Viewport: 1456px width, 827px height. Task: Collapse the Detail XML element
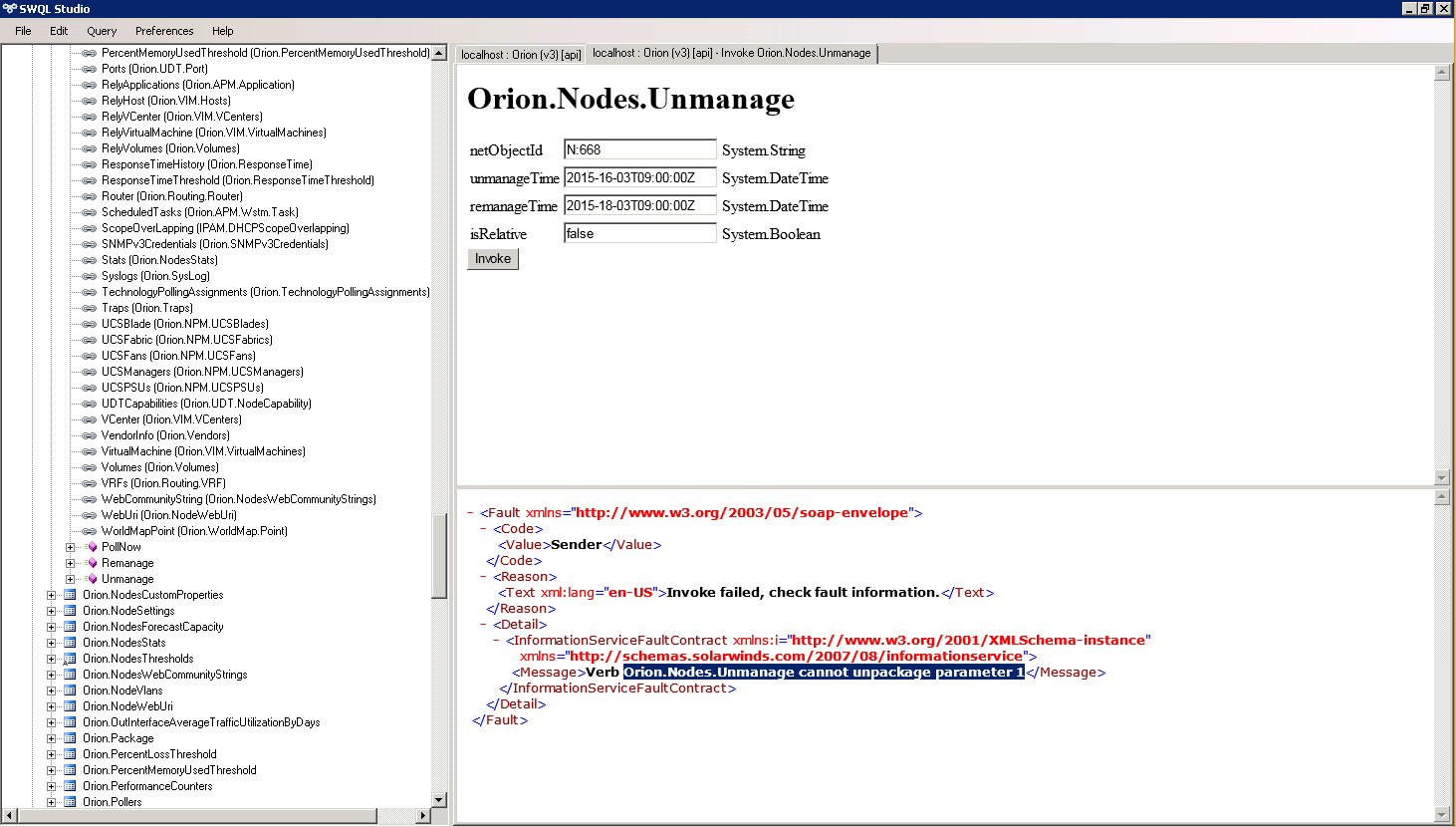coord(483,625)
